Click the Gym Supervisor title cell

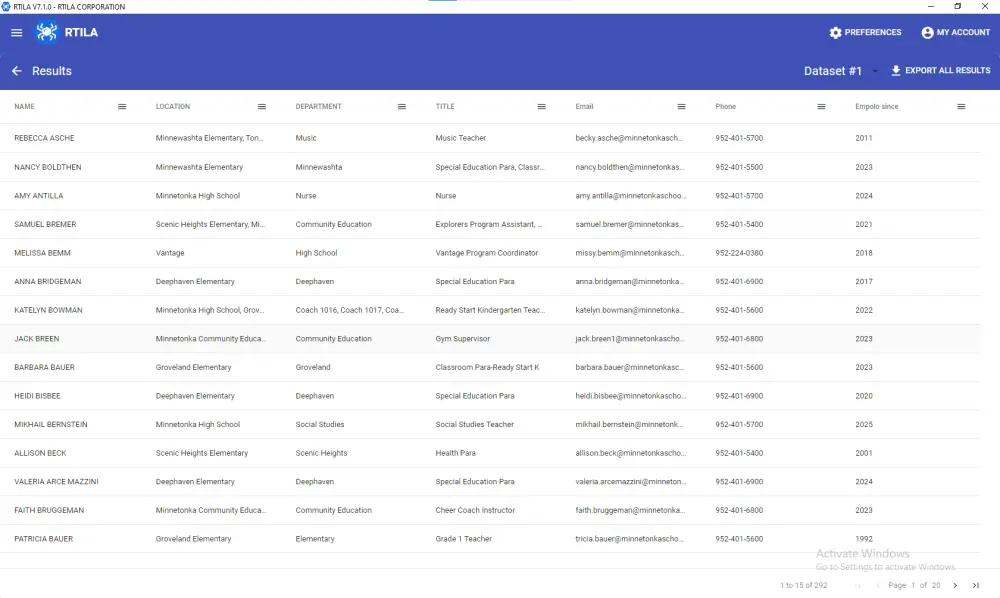pyautogui.click(x=462, y=339)
